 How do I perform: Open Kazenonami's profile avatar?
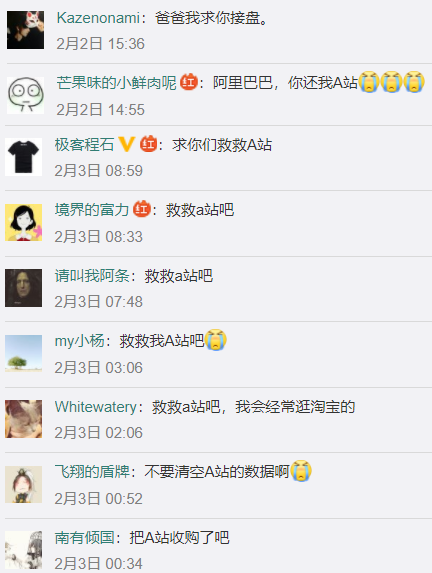[x=25, y=30]
